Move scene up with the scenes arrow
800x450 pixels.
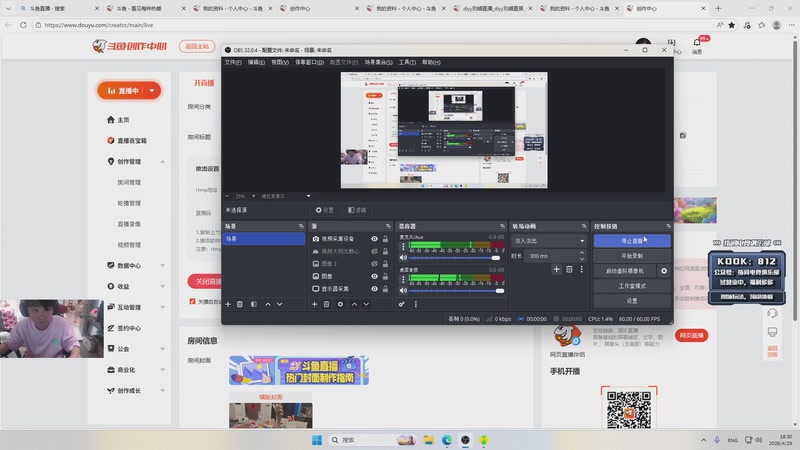268,304
